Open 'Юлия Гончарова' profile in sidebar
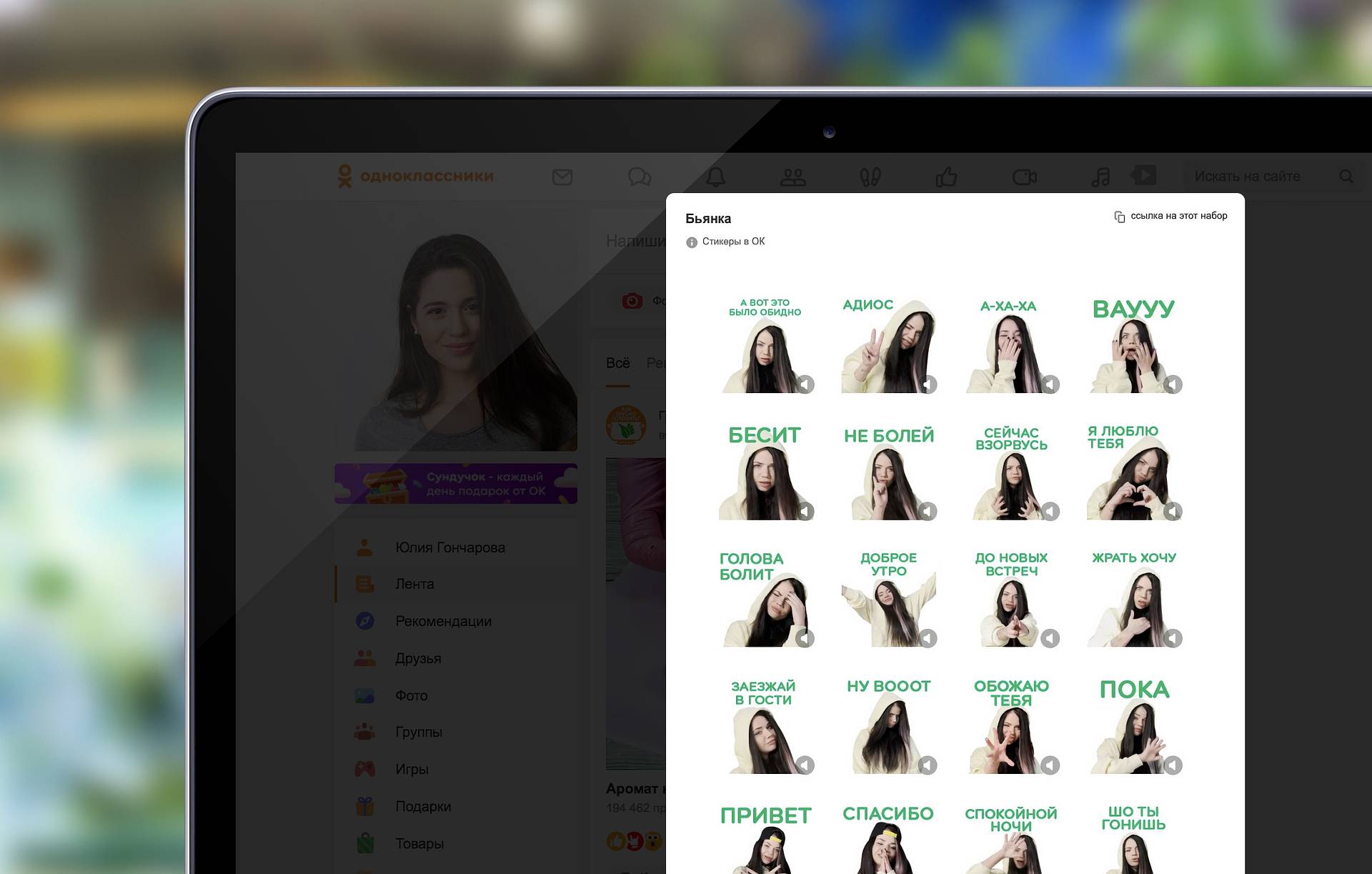This screenshot has height=874, width=1372. (x=456, y=547)
